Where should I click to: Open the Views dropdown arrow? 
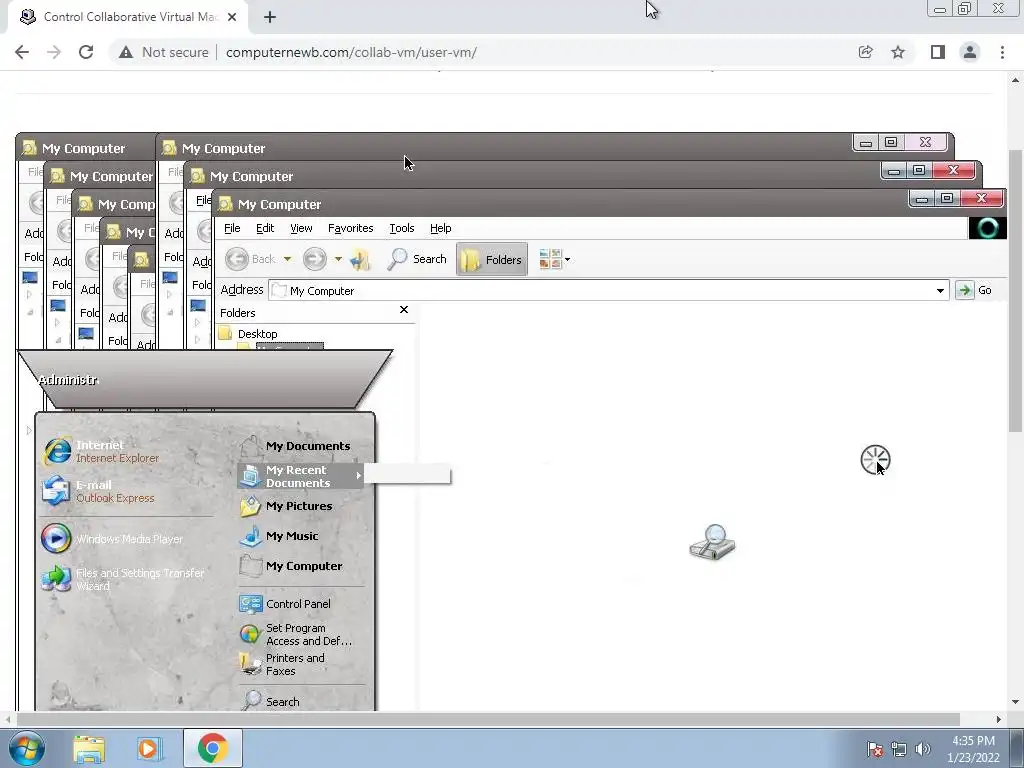568,260
